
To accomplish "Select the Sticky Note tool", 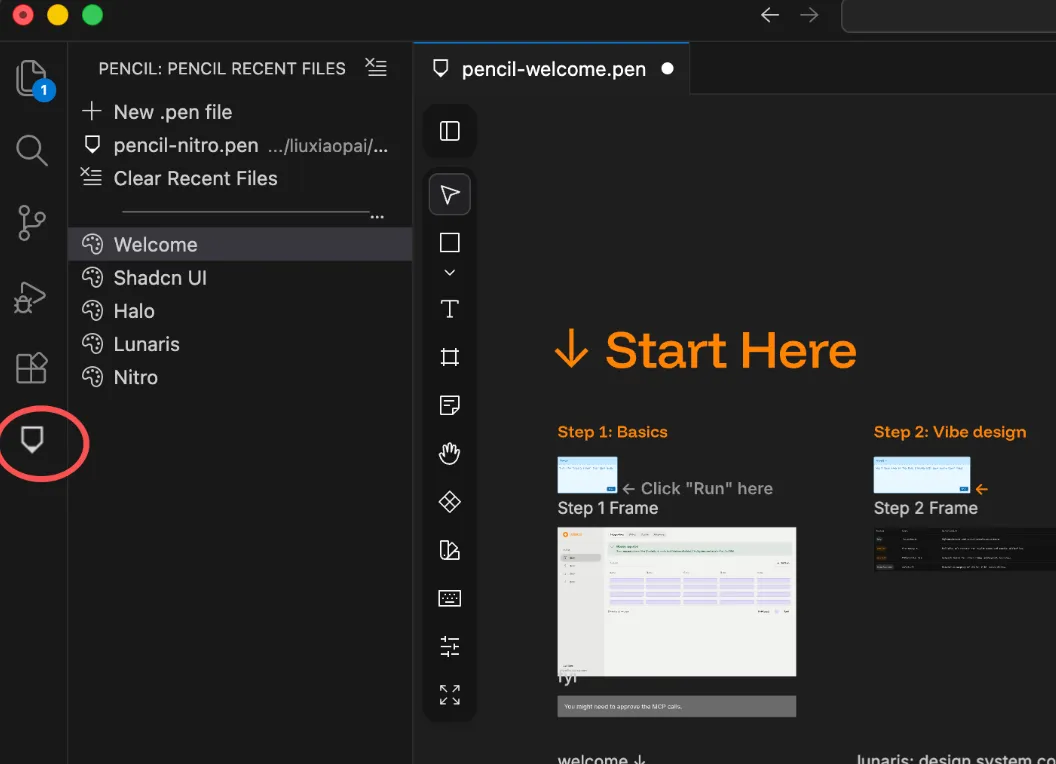I will click(x=449, y=405).
